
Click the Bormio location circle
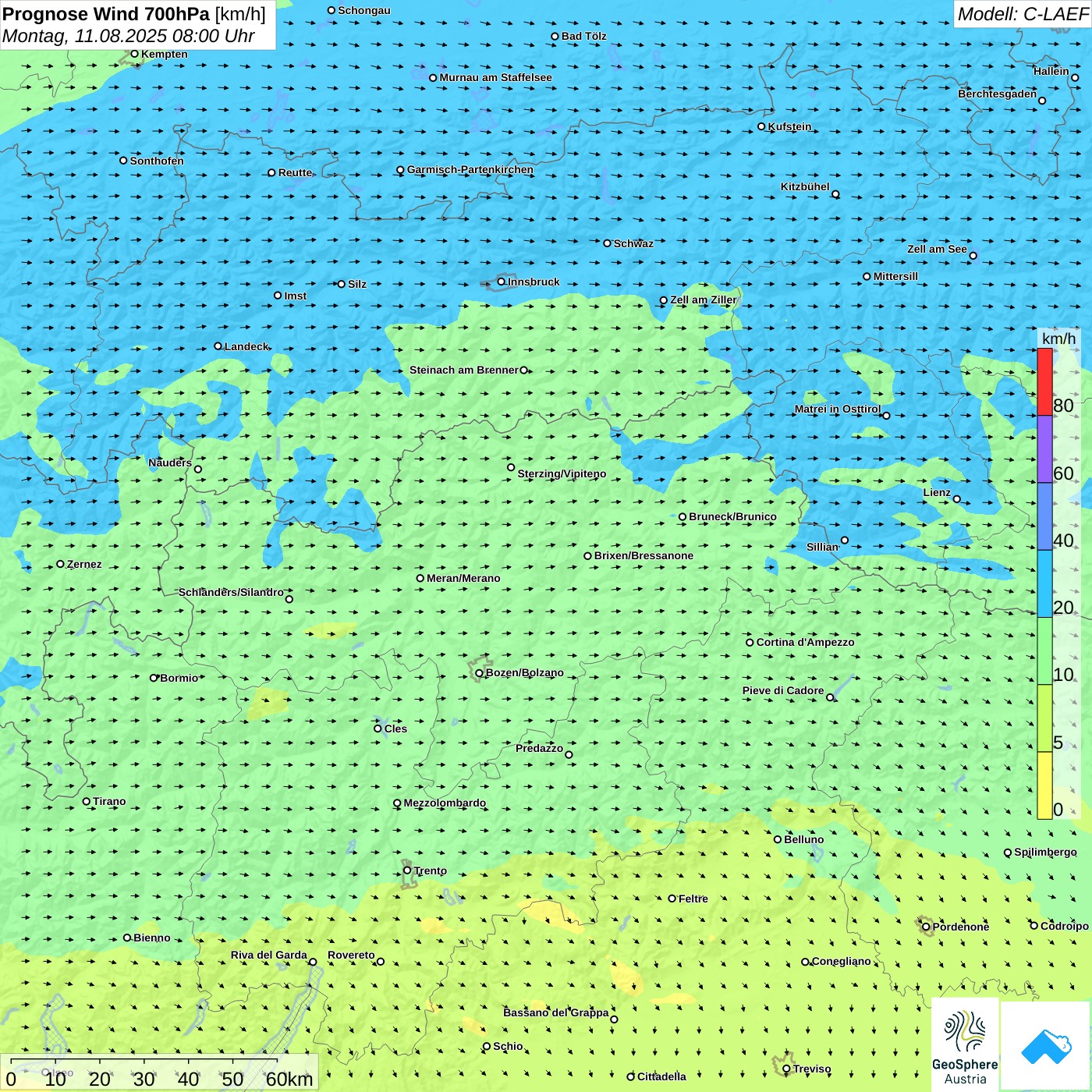point(154,678)
